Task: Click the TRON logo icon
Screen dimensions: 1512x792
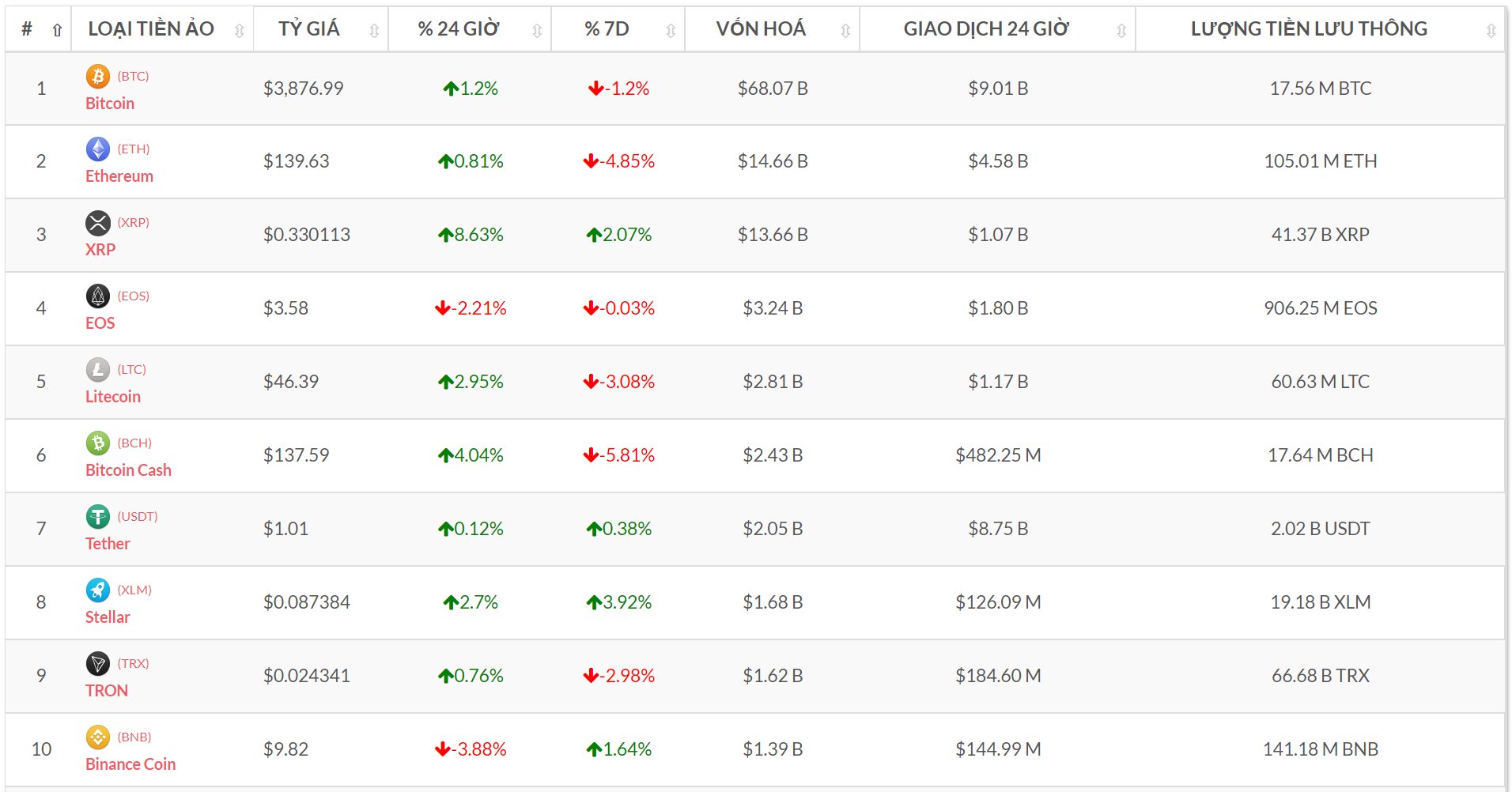Action: pyautogui.click(x=98, y=664)
